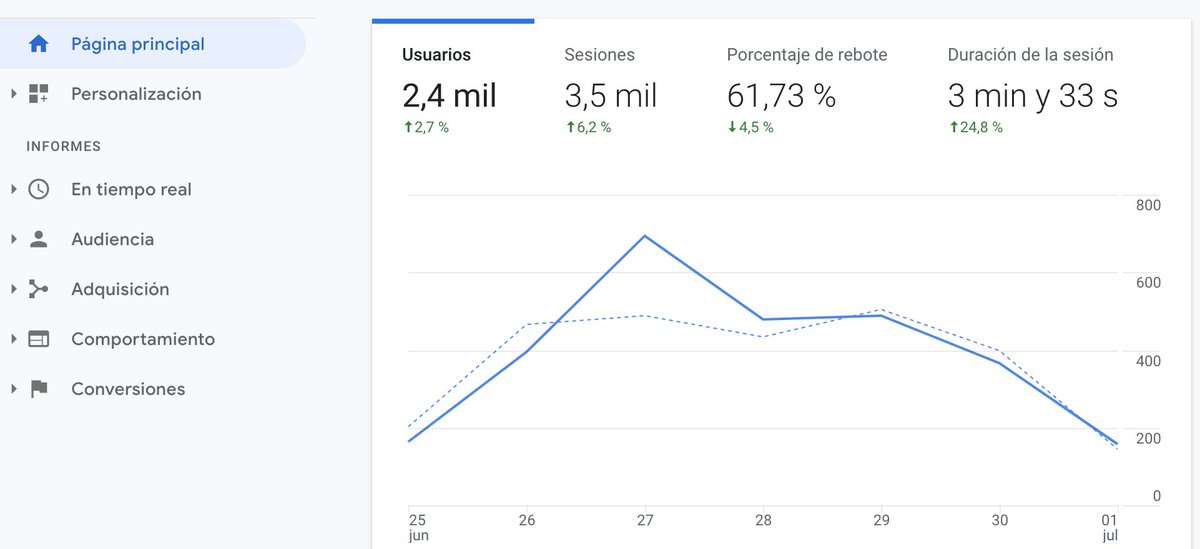Click the 3 min y 33 s value
The image size is (1200, 549).
(x=1033, y=96)
